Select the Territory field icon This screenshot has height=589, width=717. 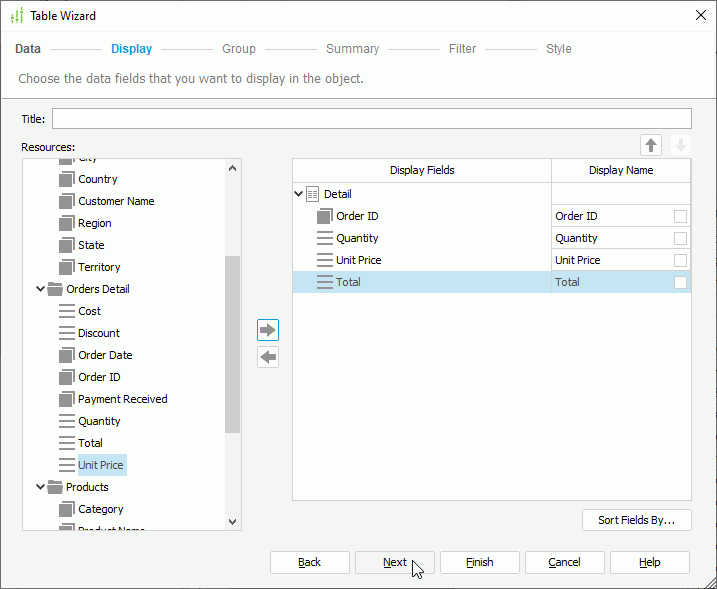click(67, 267)
